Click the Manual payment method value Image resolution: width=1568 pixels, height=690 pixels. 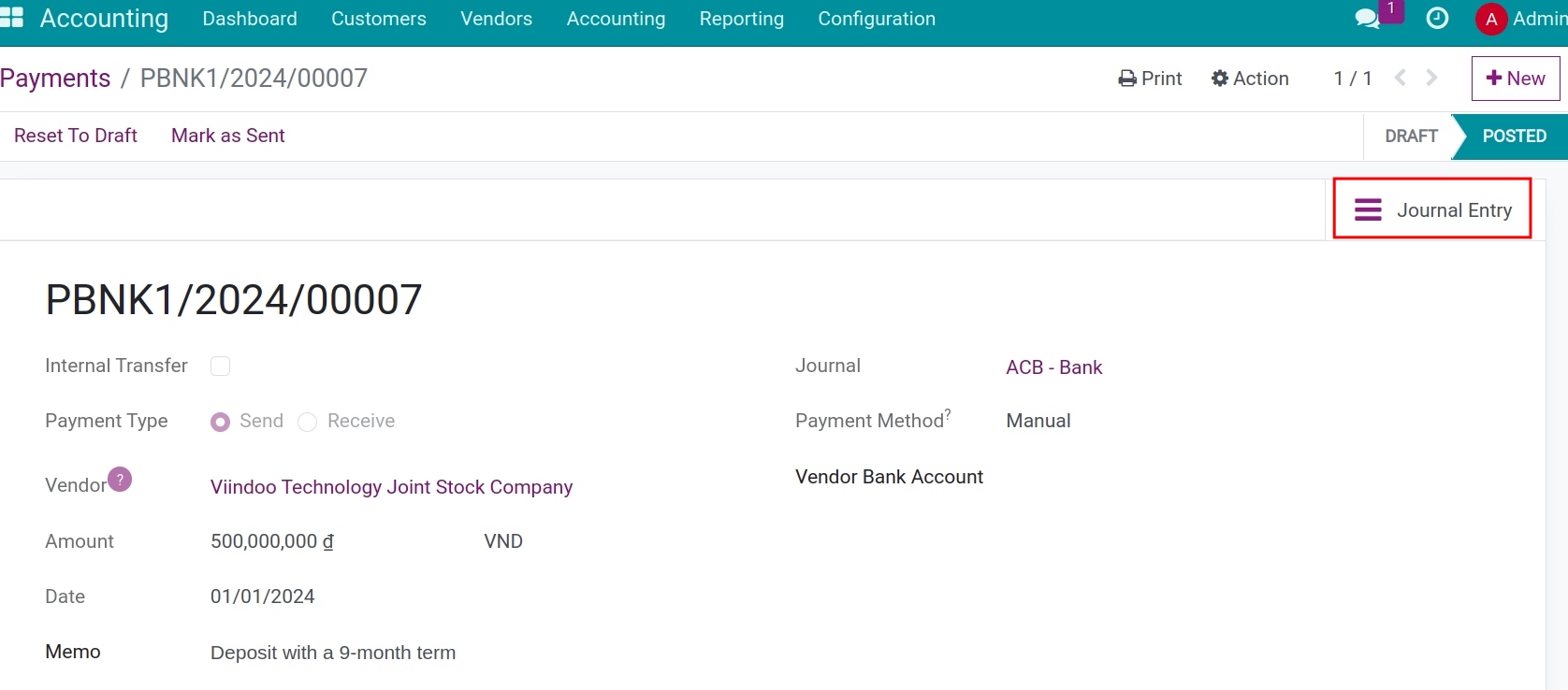click(1038, 421)
